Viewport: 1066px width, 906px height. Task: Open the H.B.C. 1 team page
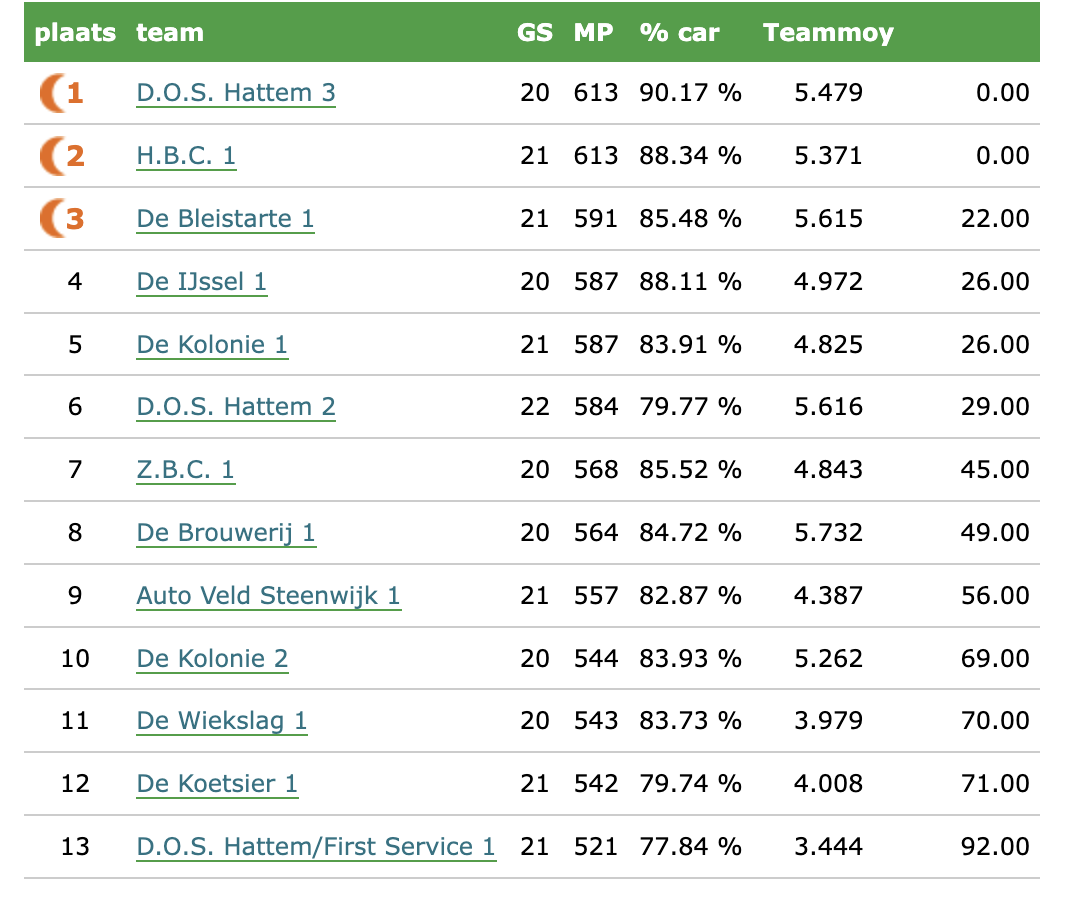click(x=186, y=156)
